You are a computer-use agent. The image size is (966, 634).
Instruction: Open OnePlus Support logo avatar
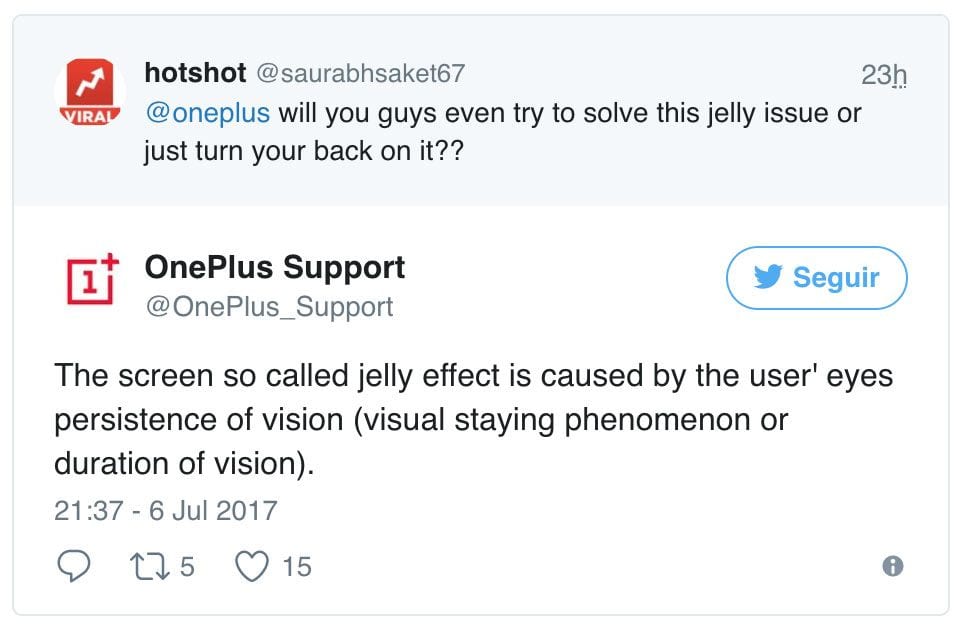tap(92, 279)
